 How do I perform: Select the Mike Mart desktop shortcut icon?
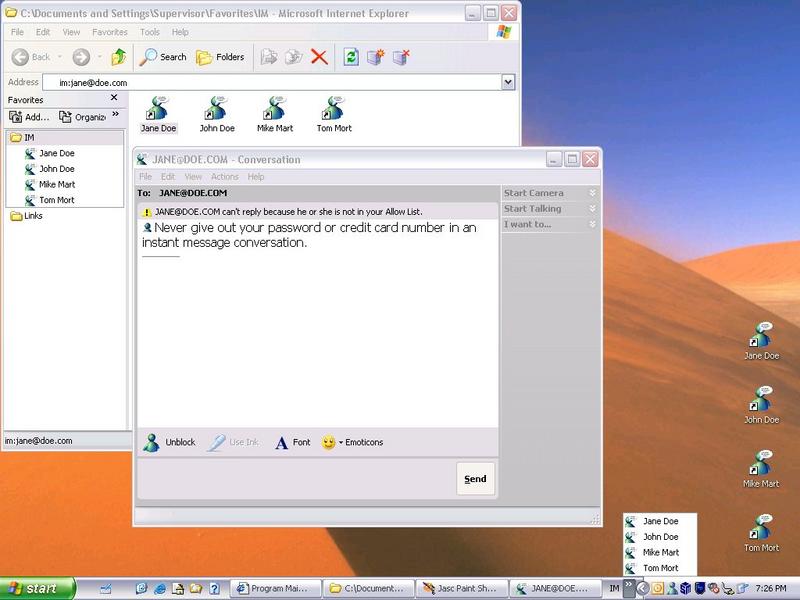(761, 469)
